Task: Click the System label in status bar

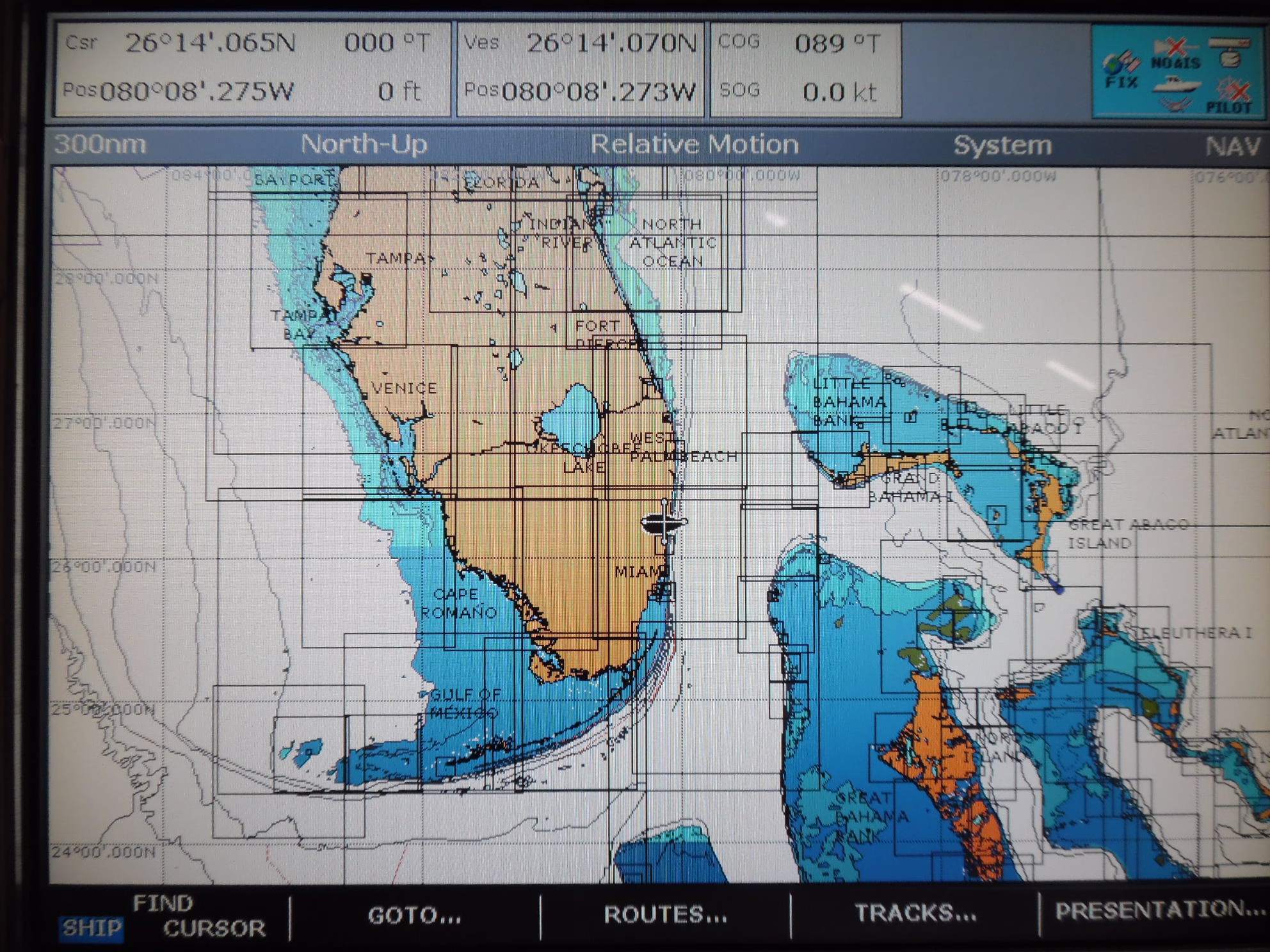Action: pyautogui.click(x=1002, y=145)
